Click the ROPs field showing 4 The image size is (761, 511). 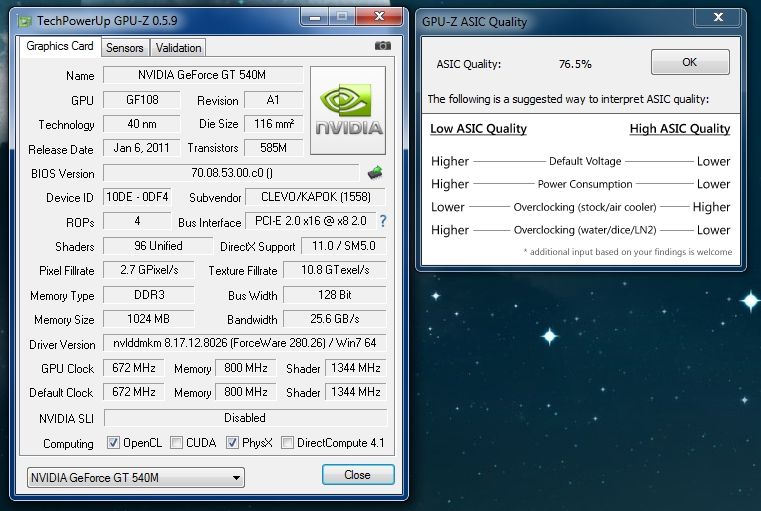(137, 221)
